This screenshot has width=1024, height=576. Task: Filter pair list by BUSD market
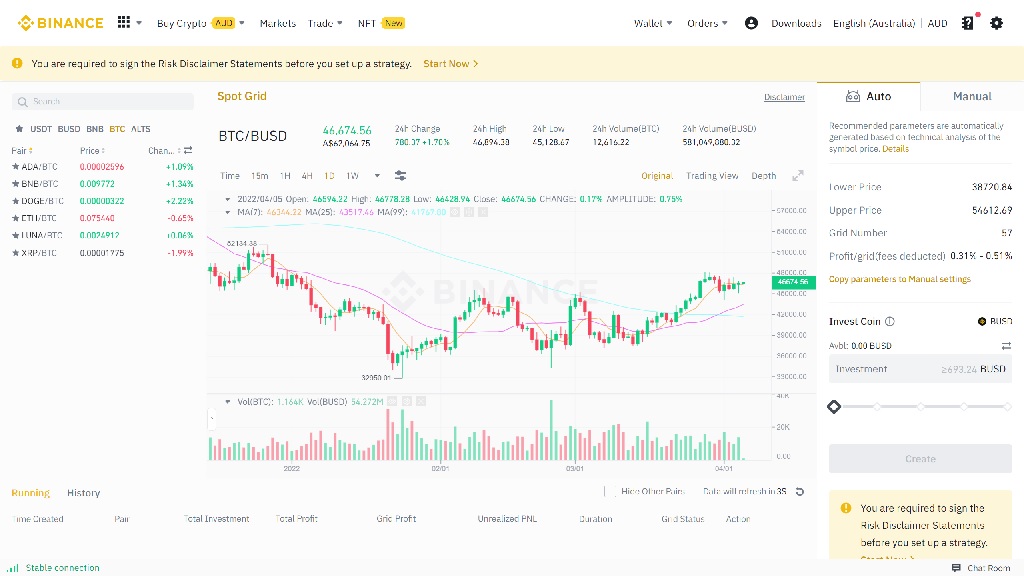69,129
